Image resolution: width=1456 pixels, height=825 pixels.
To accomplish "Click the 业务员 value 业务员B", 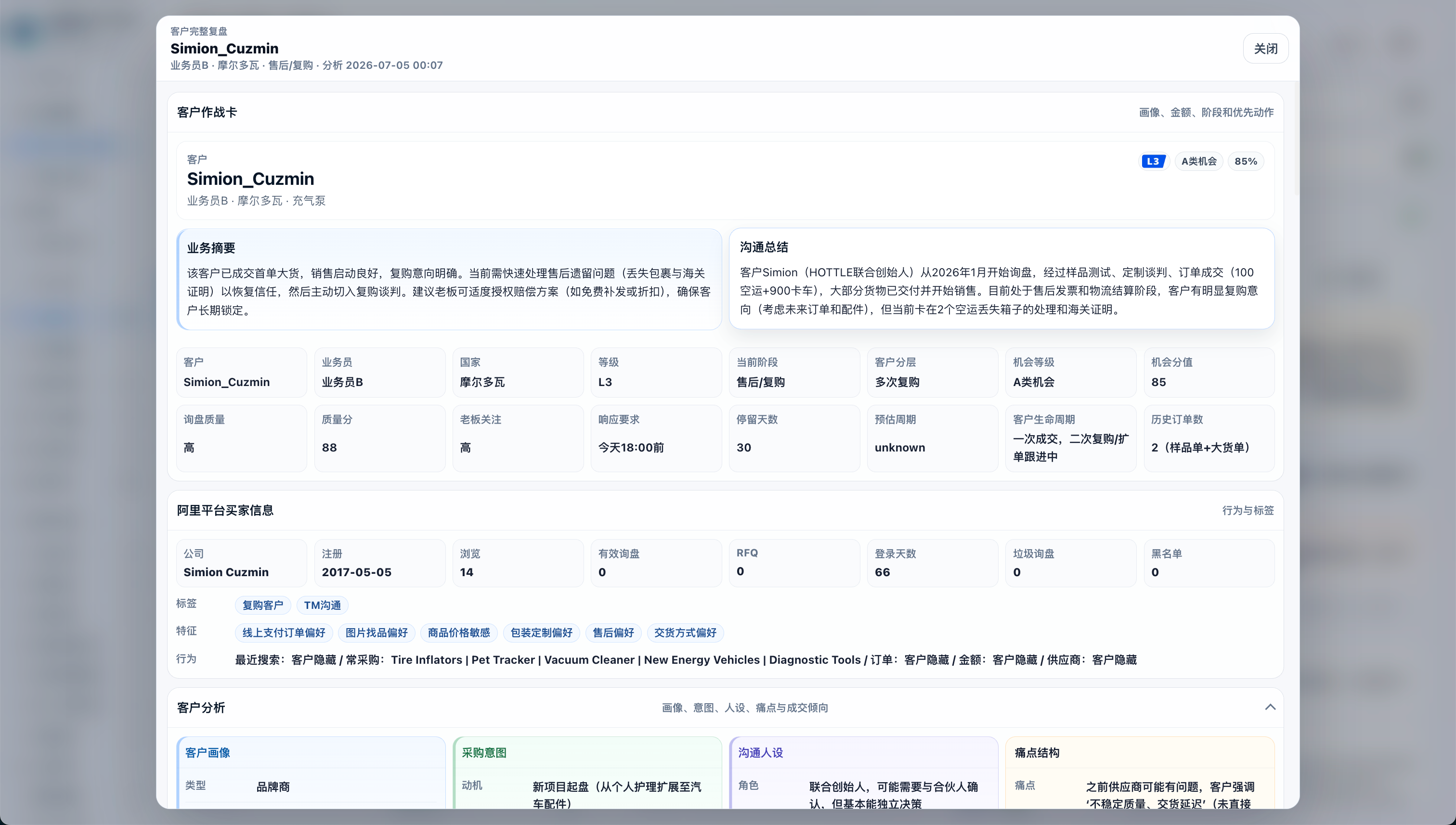I will [342, 382].
